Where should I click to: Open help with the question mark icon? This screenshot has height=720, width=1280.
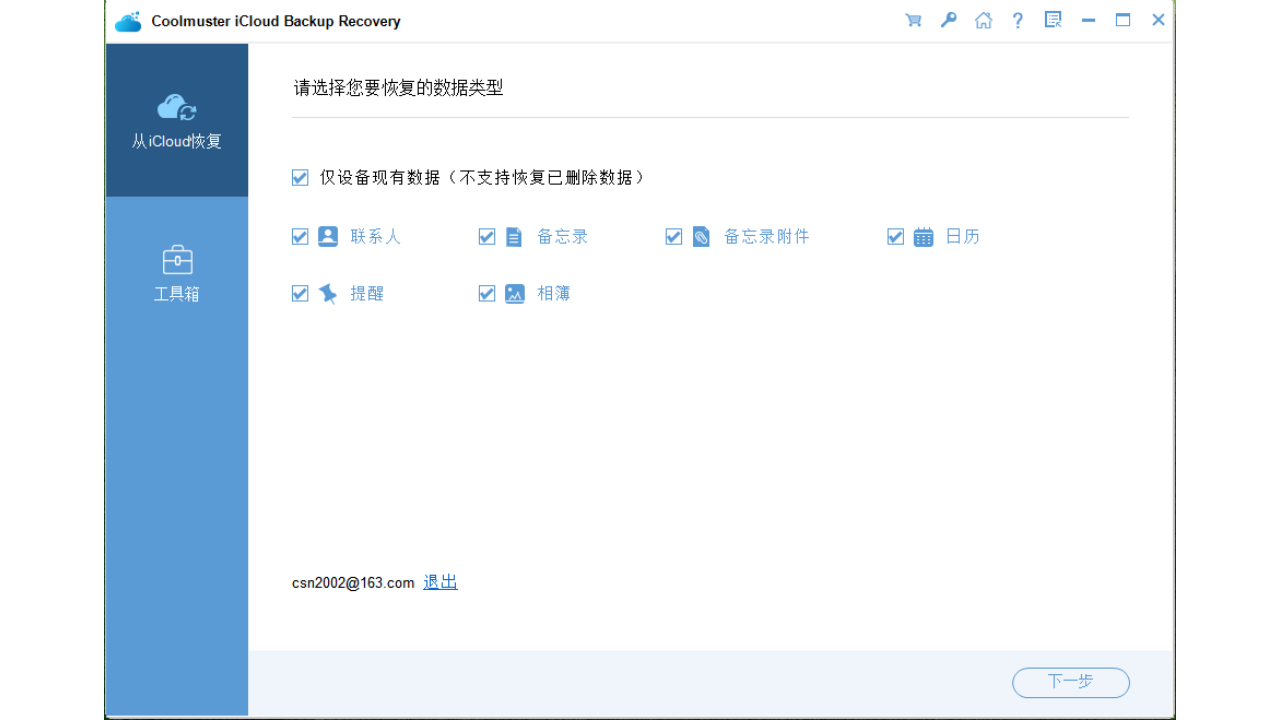pos(1017,19)
